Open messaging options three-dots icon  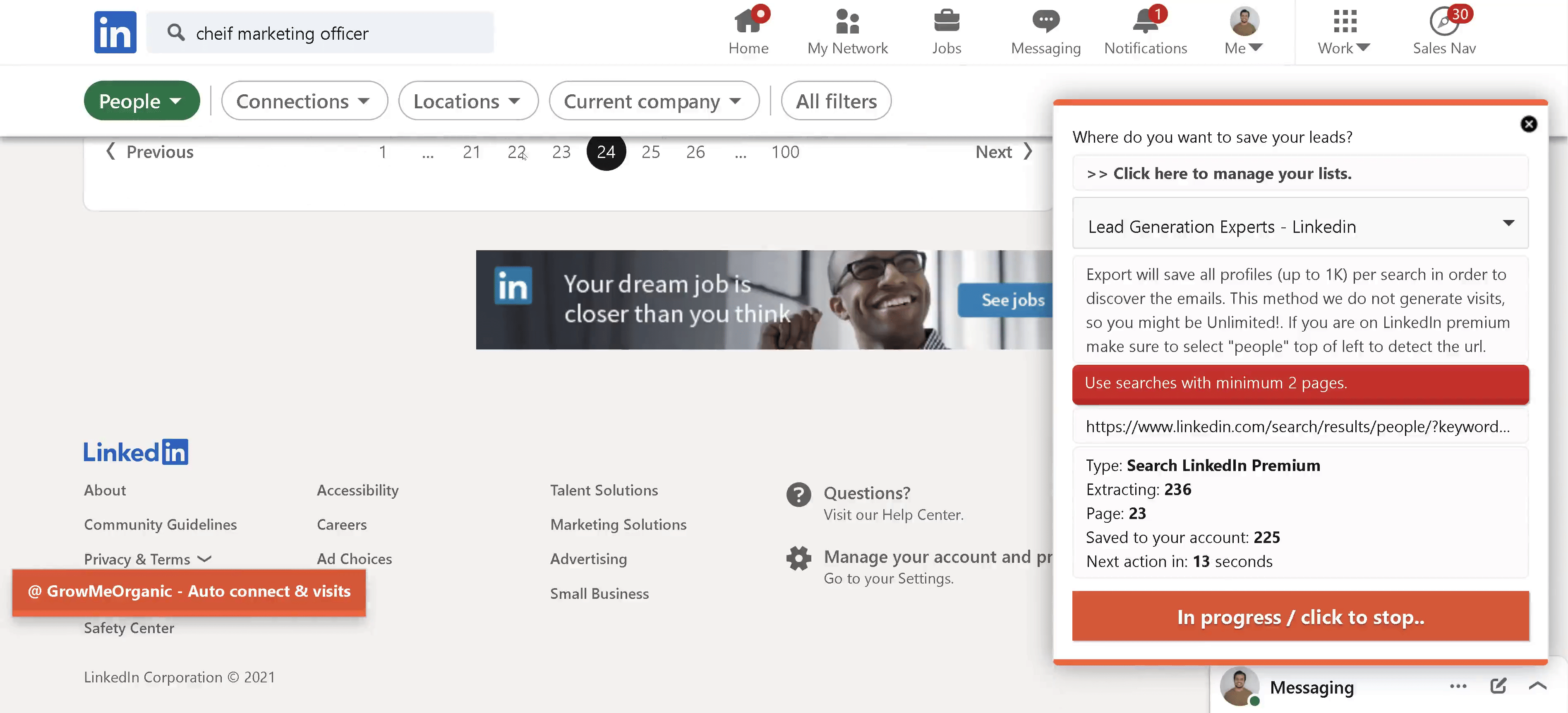click(1458, 686)
